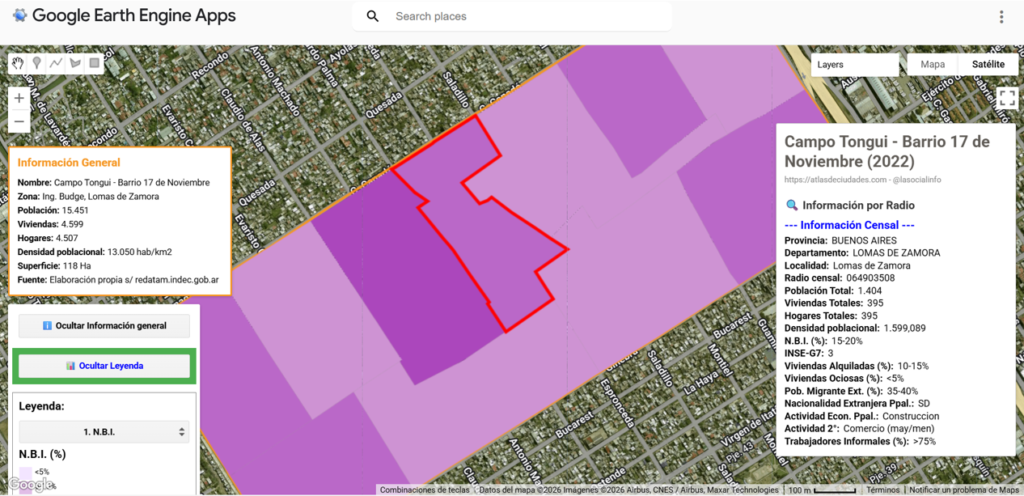Select the draw rectangle tool
1024x496 pixels.
94,63
